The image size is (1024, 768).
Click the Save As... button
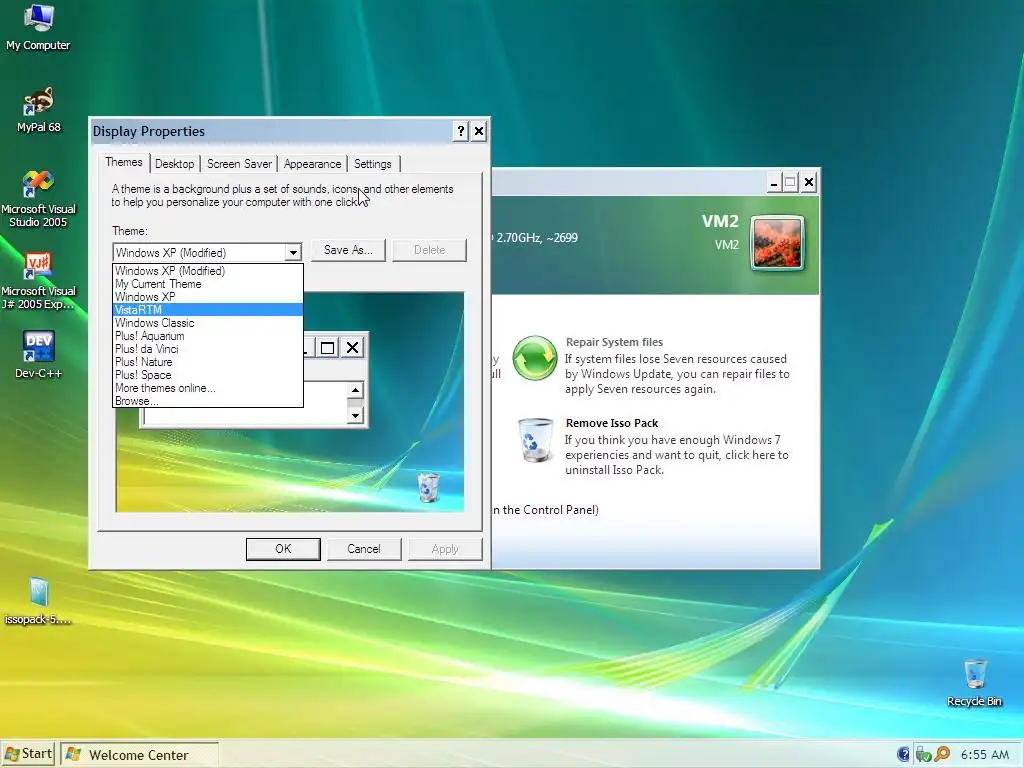(348, 250)
